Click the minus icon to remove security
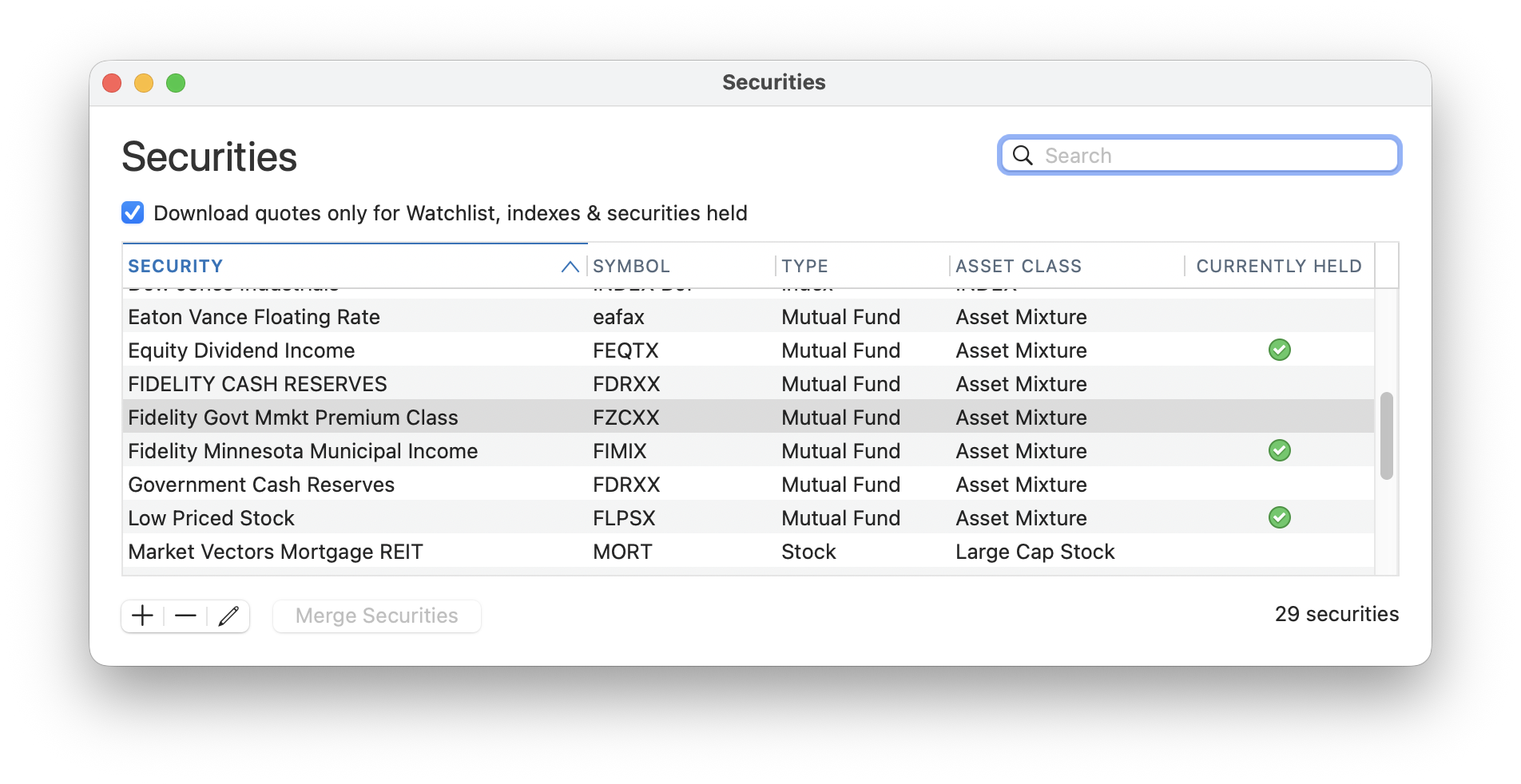 (x=185, y=616)
